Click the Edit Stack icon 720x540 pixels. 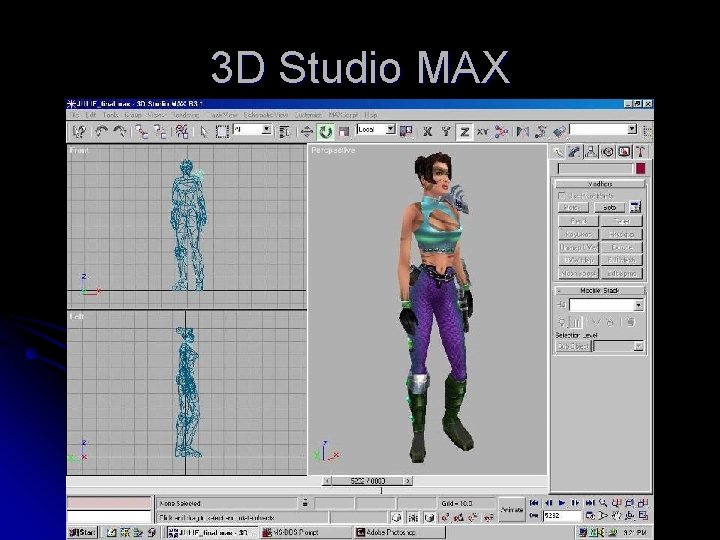[x=631, y=322]
